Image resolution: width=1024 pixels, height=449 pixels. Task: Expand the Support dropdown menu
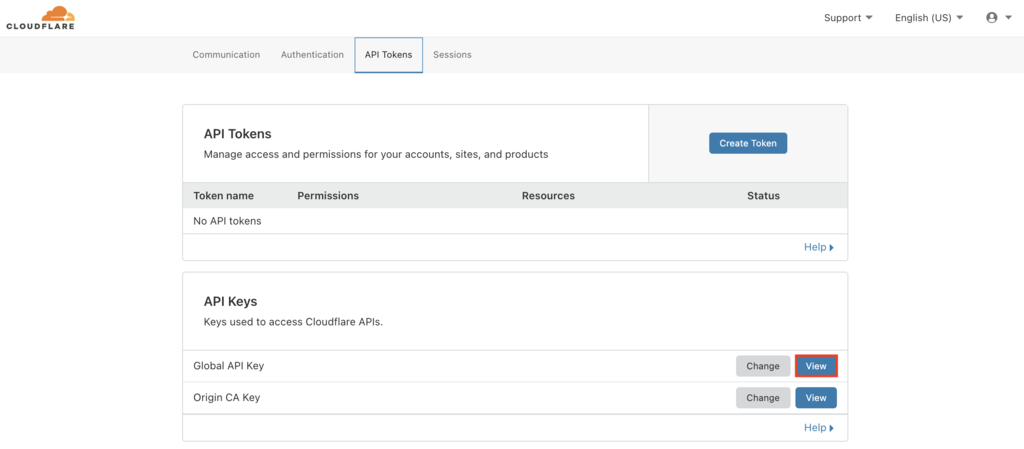click(x=848, y=18)
